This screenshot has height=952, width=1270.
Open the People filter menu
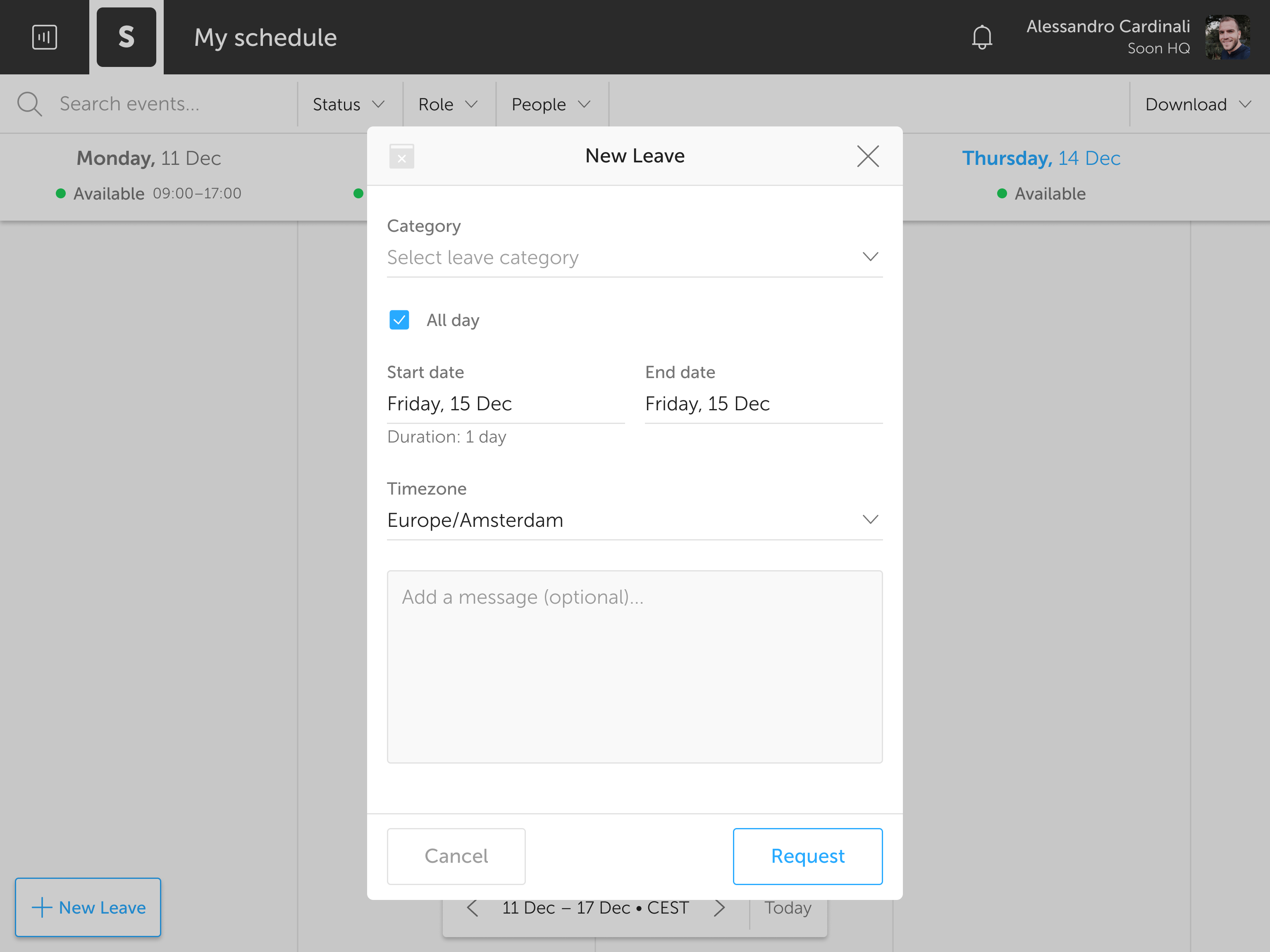(x=551, y=105)
